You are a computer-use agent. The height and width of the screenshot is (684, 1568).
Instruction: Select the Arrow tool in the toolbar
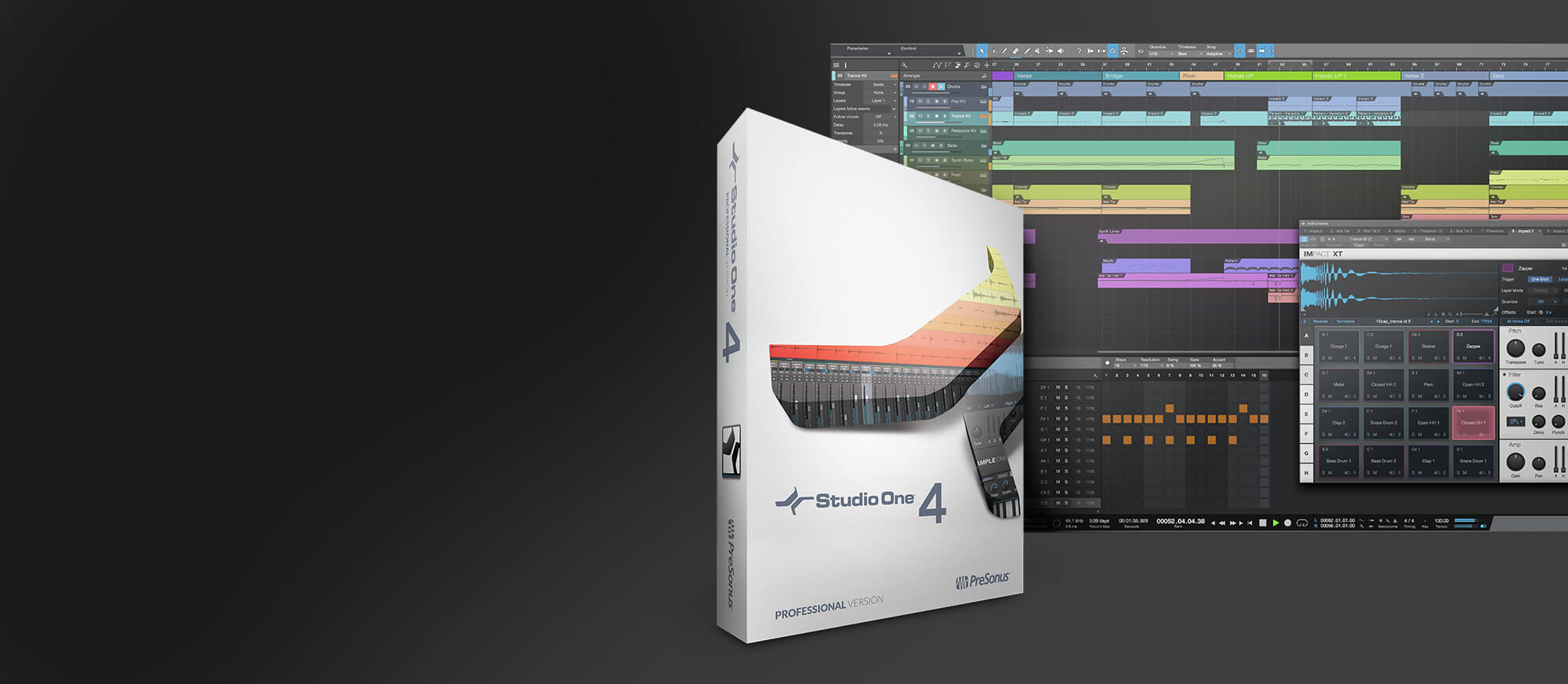click(982, 50)
